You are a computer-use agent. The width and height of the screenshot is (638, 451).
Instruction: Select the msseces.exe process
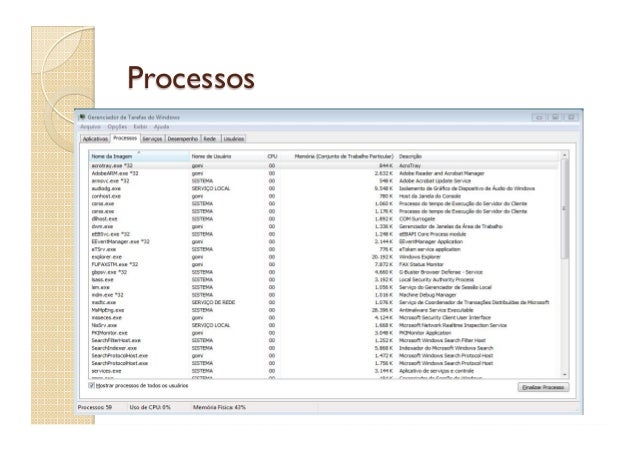pyautogui.click(x=324, y=317)
